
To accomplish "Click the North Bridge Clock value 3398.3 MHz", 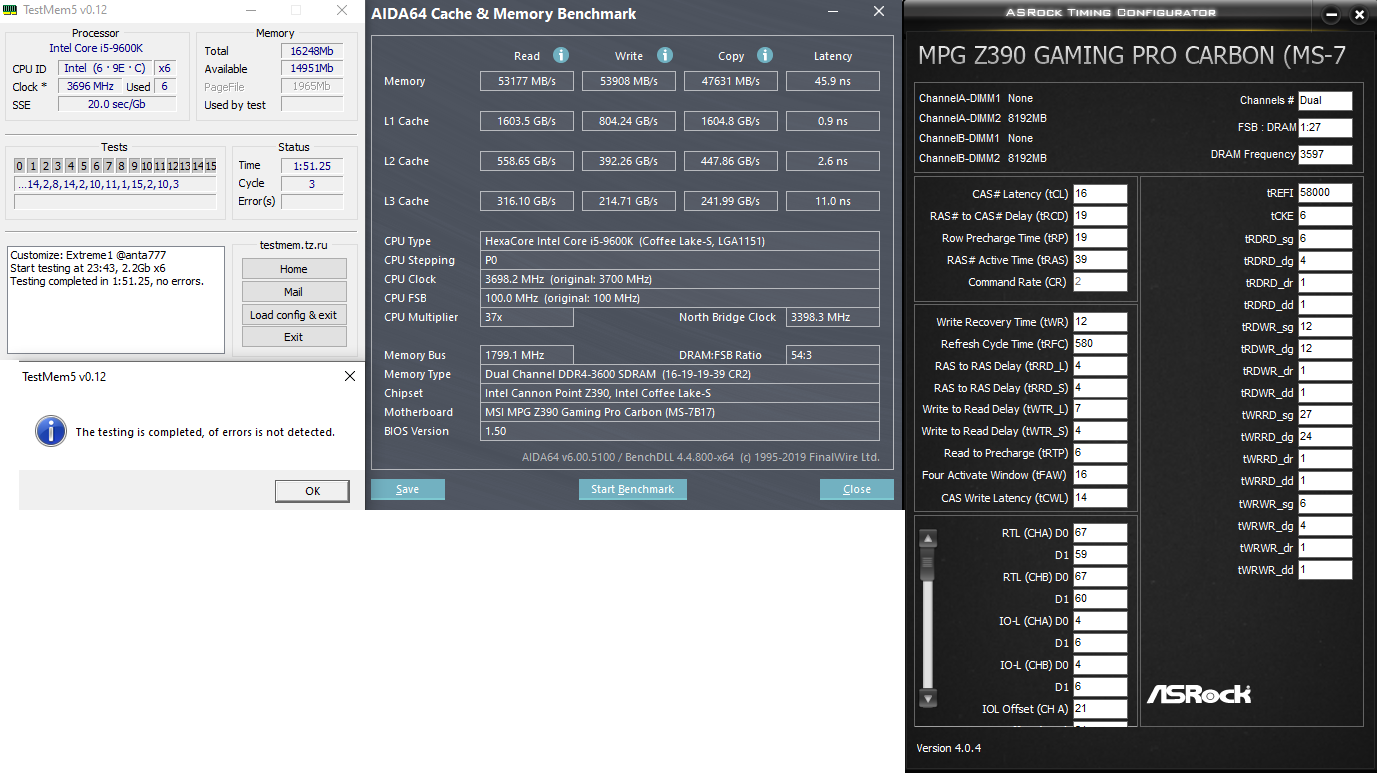I will tap(833, 317).
